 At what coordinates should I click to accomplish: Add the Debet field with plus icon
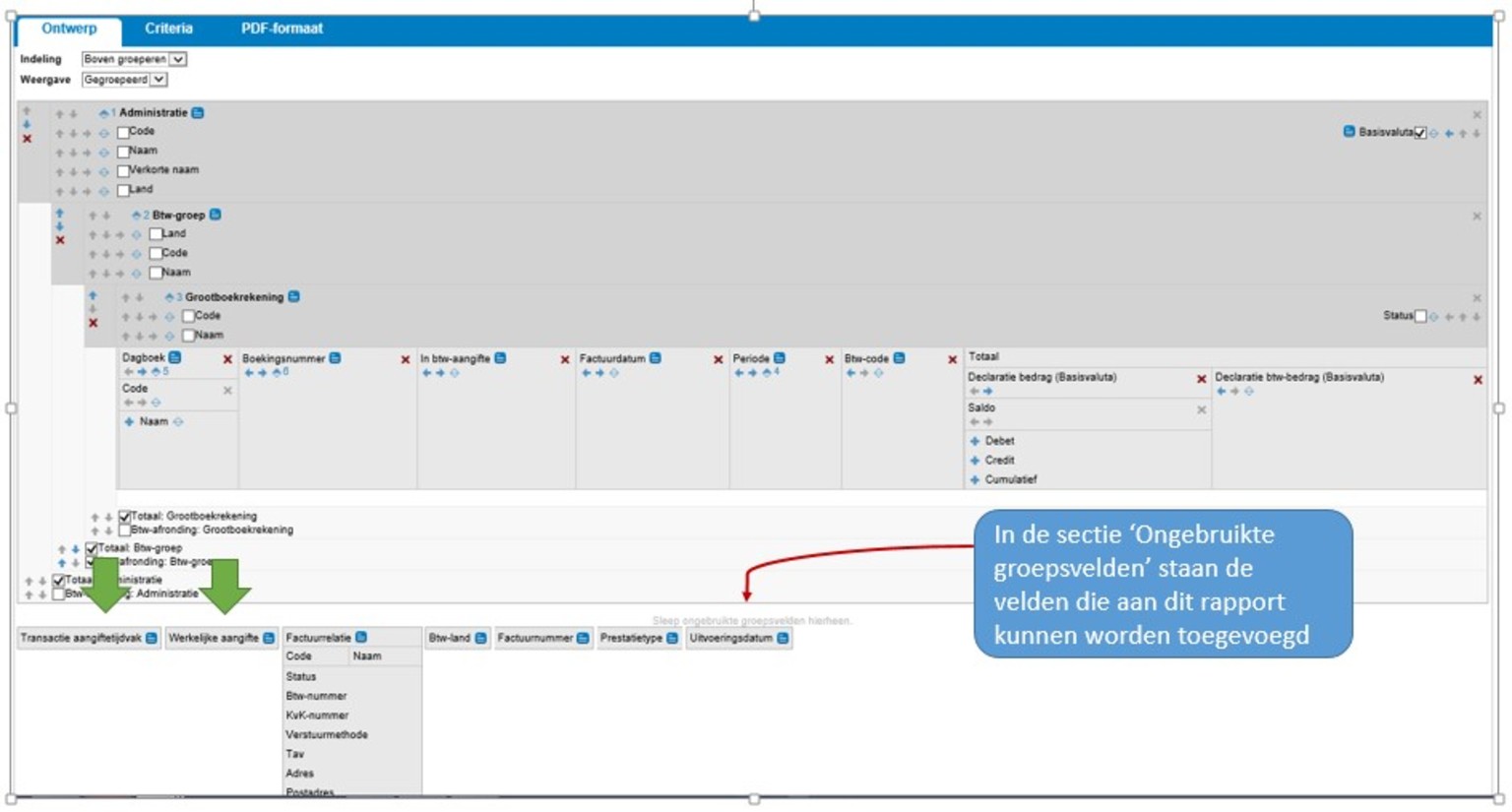[x=975, y=442]
